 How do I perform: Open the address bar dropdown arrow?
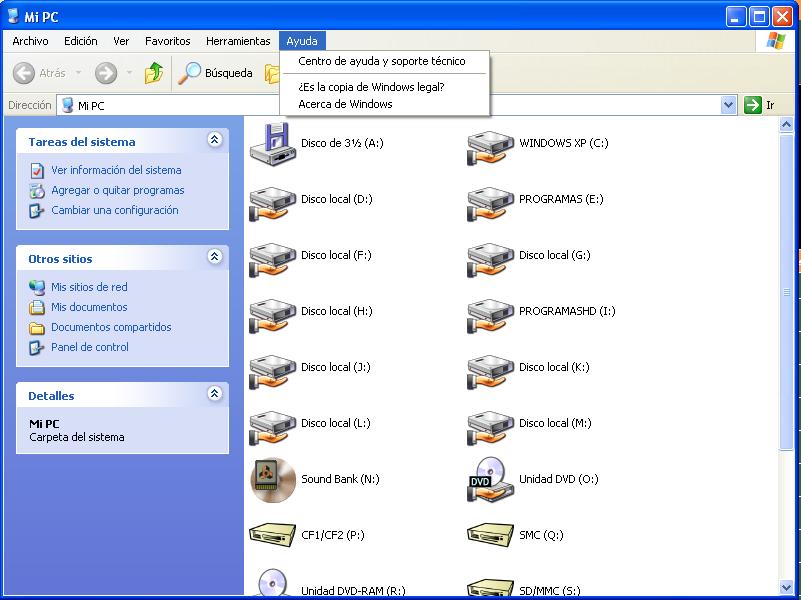728,106
